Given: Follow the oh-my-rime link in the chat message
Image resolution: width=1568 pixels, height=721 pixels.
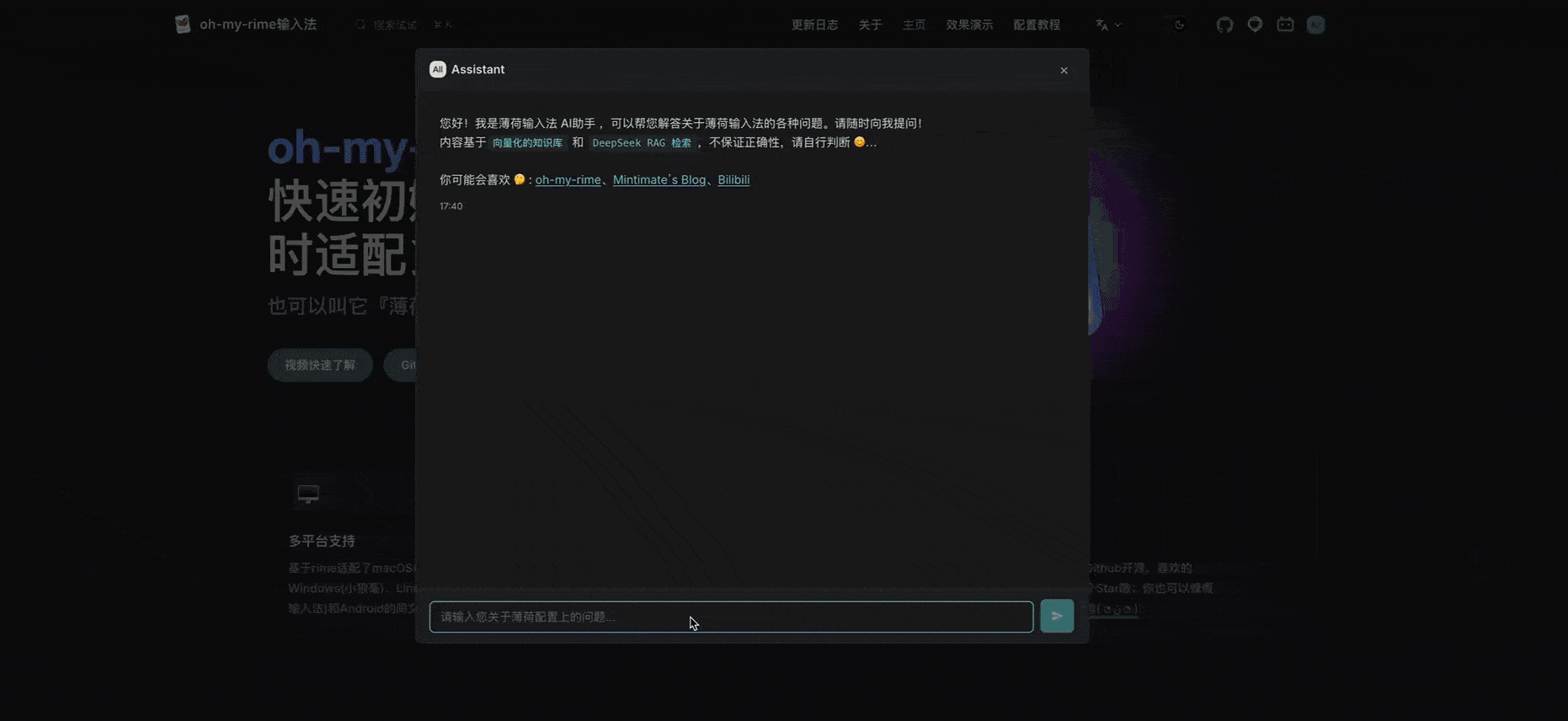Looking at the screenshot, I should 568,179.
